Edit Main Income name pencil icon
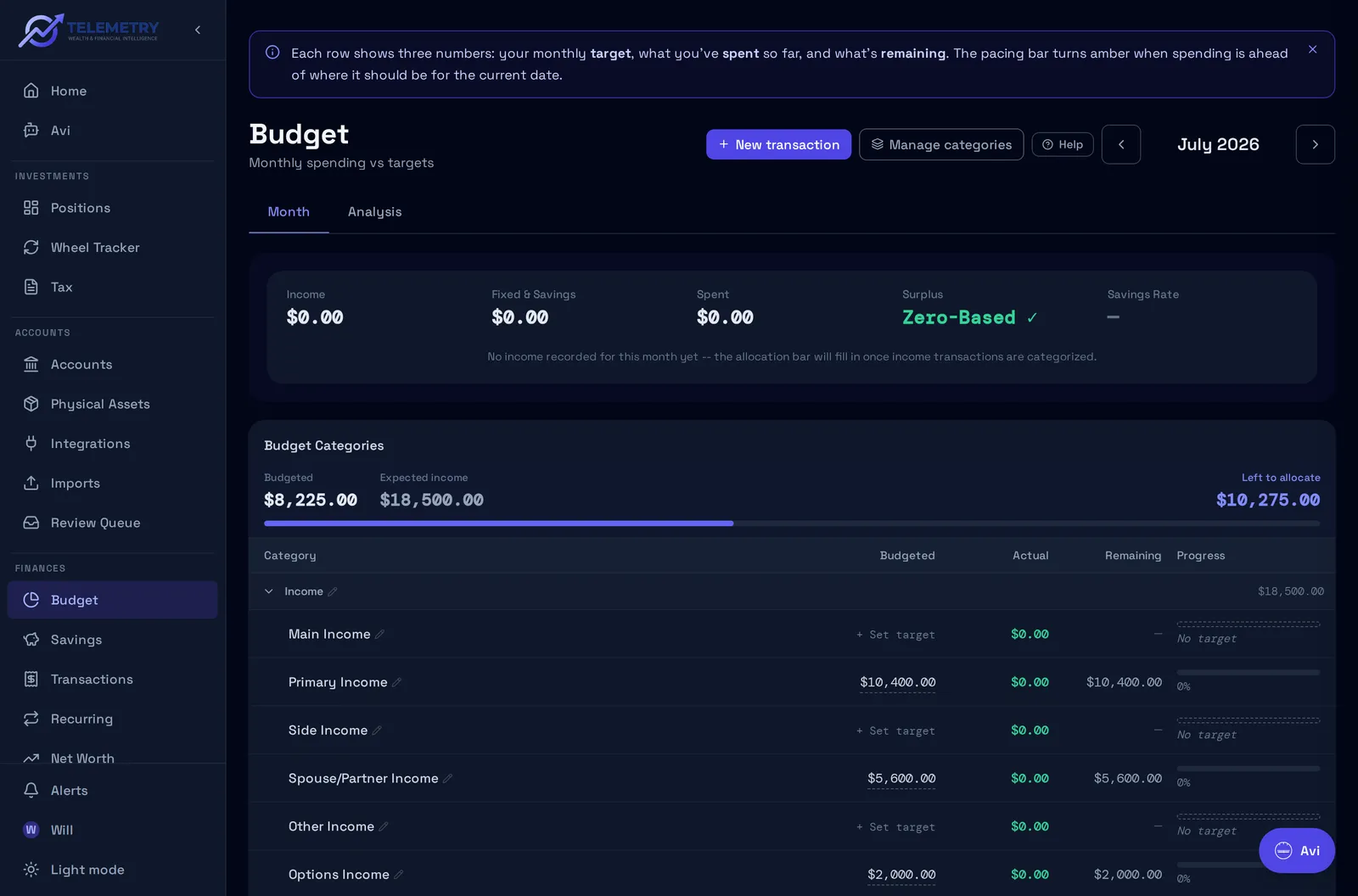The image size is (1358, 896). [x=379, y=635]
